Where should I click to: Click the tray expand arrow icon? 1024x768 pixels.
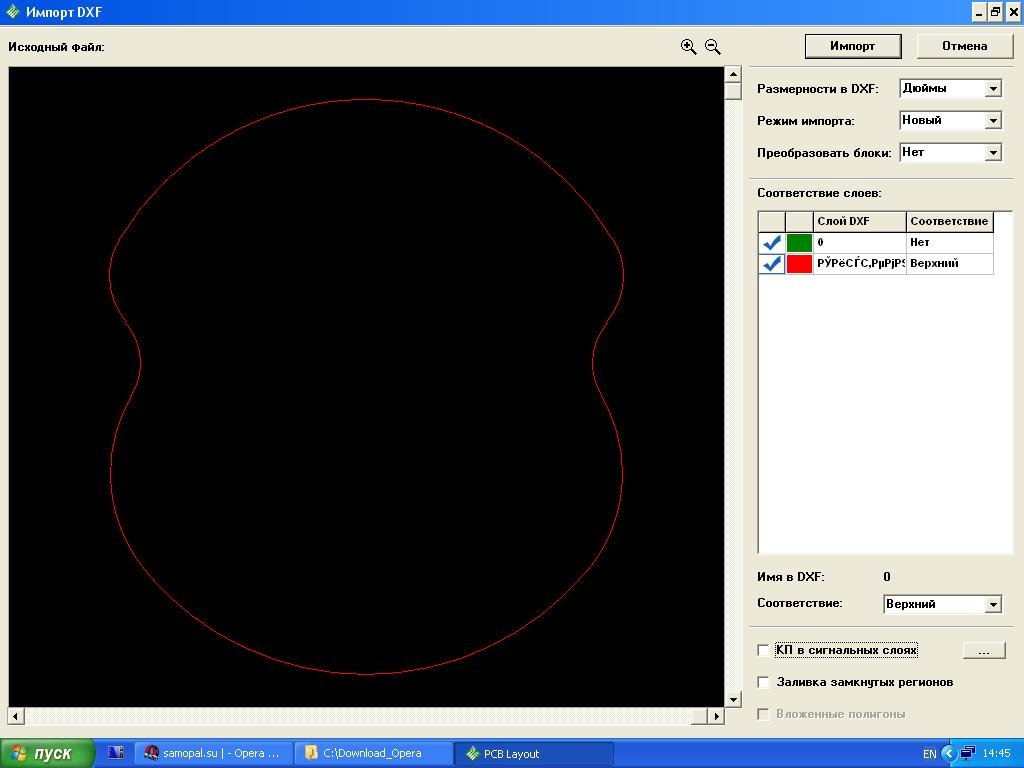949,753
